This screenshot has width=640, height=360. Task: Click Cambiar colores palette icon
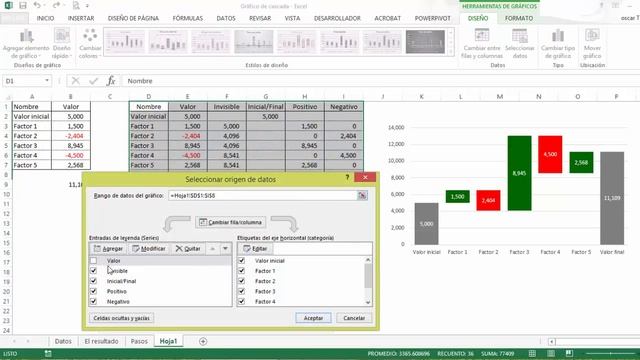(90, 36)
